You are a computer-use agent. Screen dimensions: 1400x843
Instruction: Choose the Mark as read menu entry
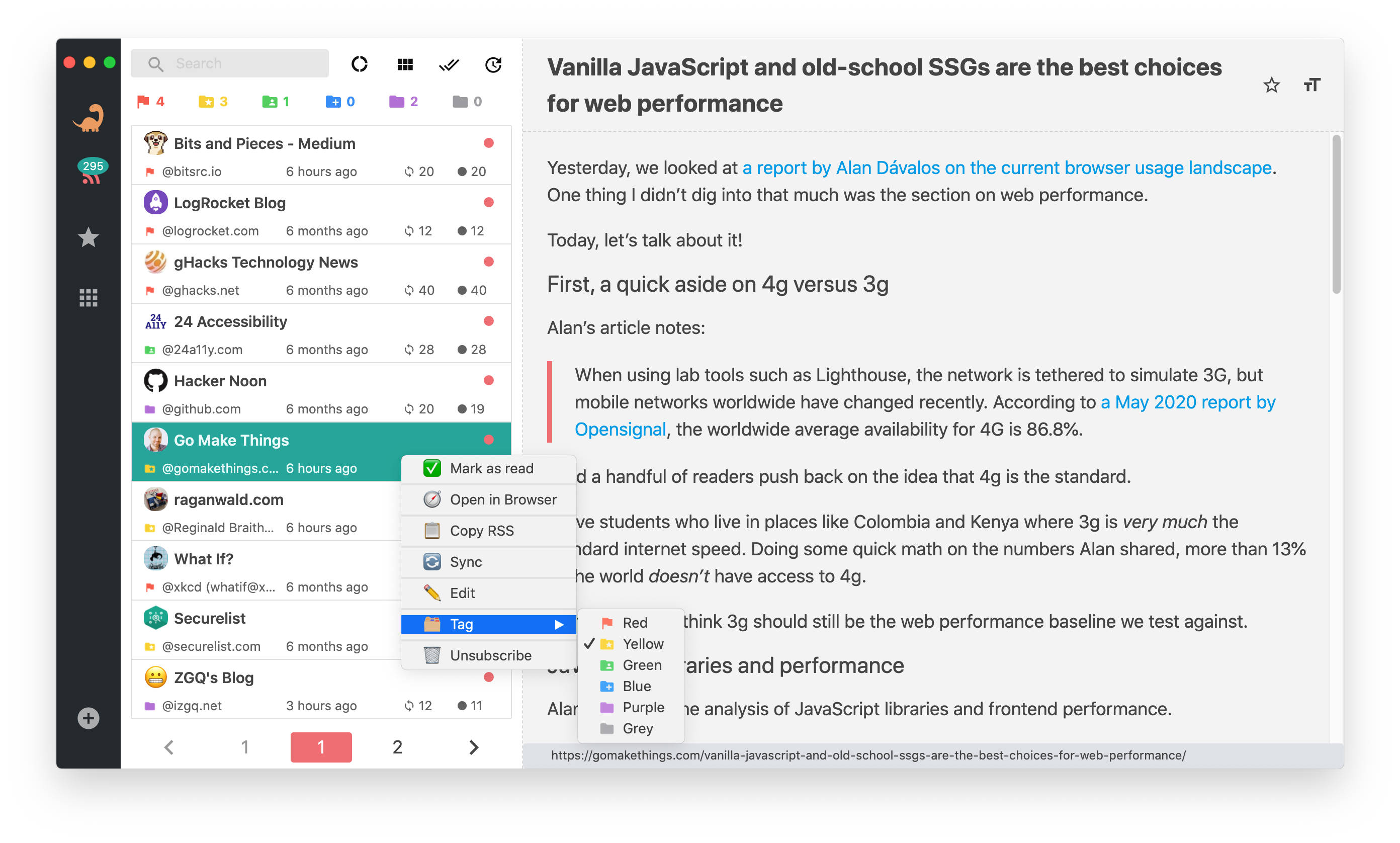click(491, 468)
